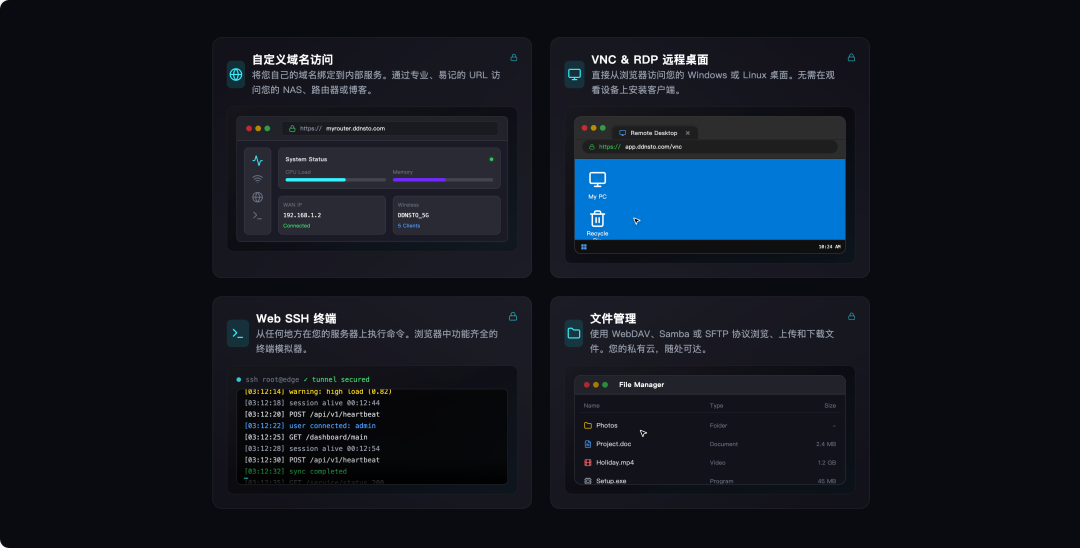
Task: Click the myrouter.ddnsto.com address bar
Action: 389,128
